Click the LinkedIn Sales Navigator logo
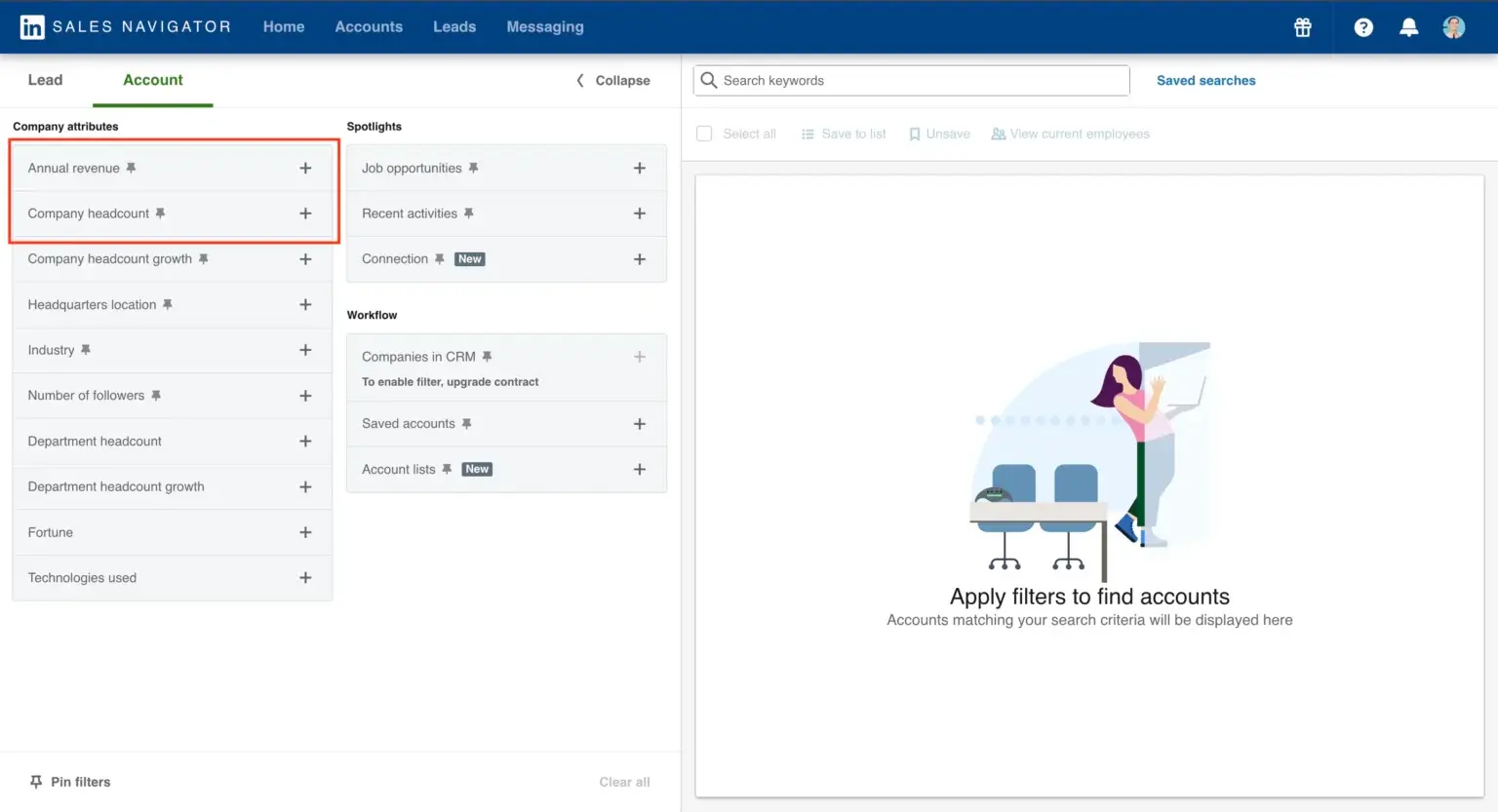The height and width of the screenshot is (812, 1498). [125, 26]
